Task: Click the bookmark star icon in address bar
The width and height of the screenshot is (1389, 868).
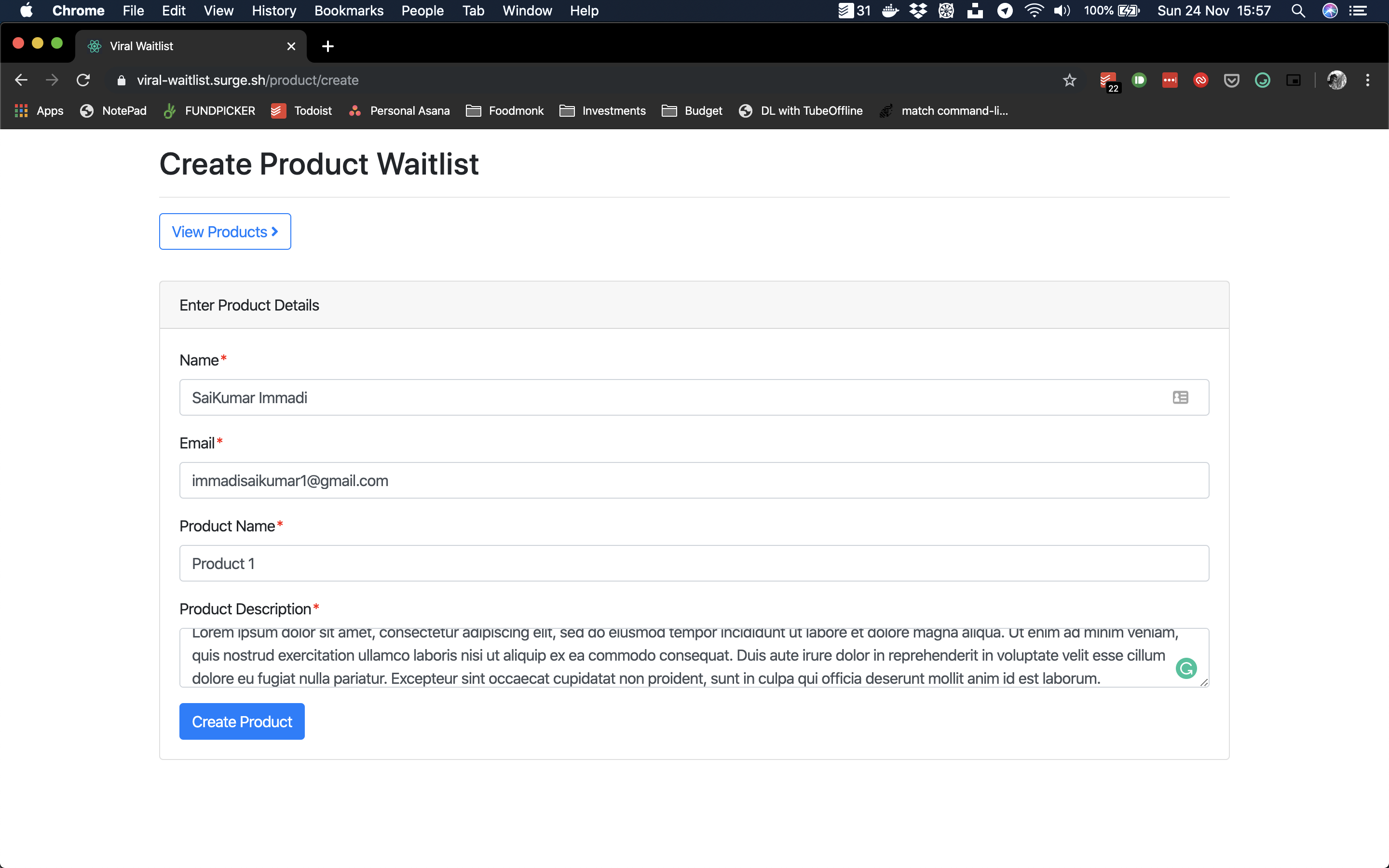Action: click(x=1069, y=81)
